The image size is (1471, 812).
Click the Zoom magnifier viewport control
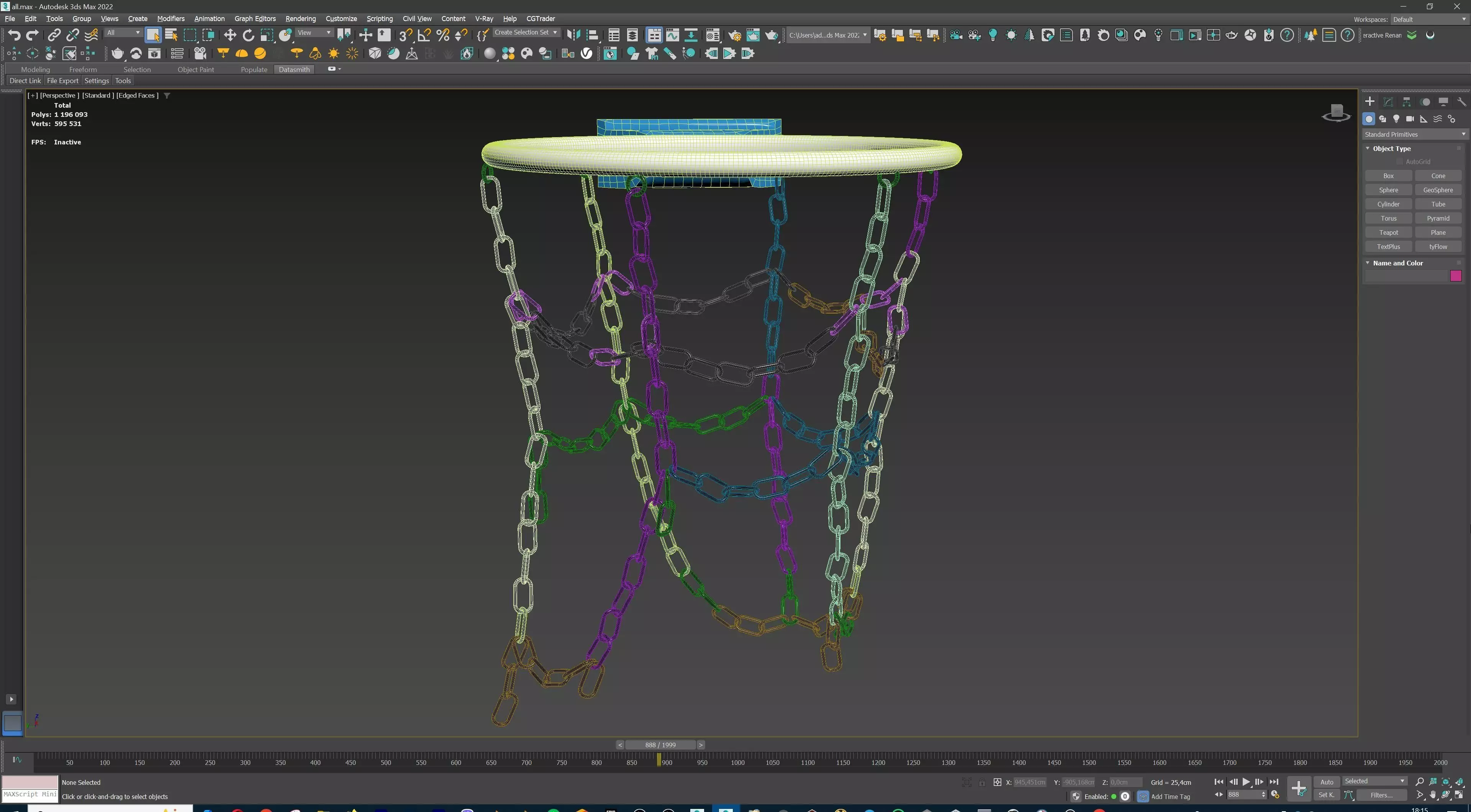[1420, 782]
